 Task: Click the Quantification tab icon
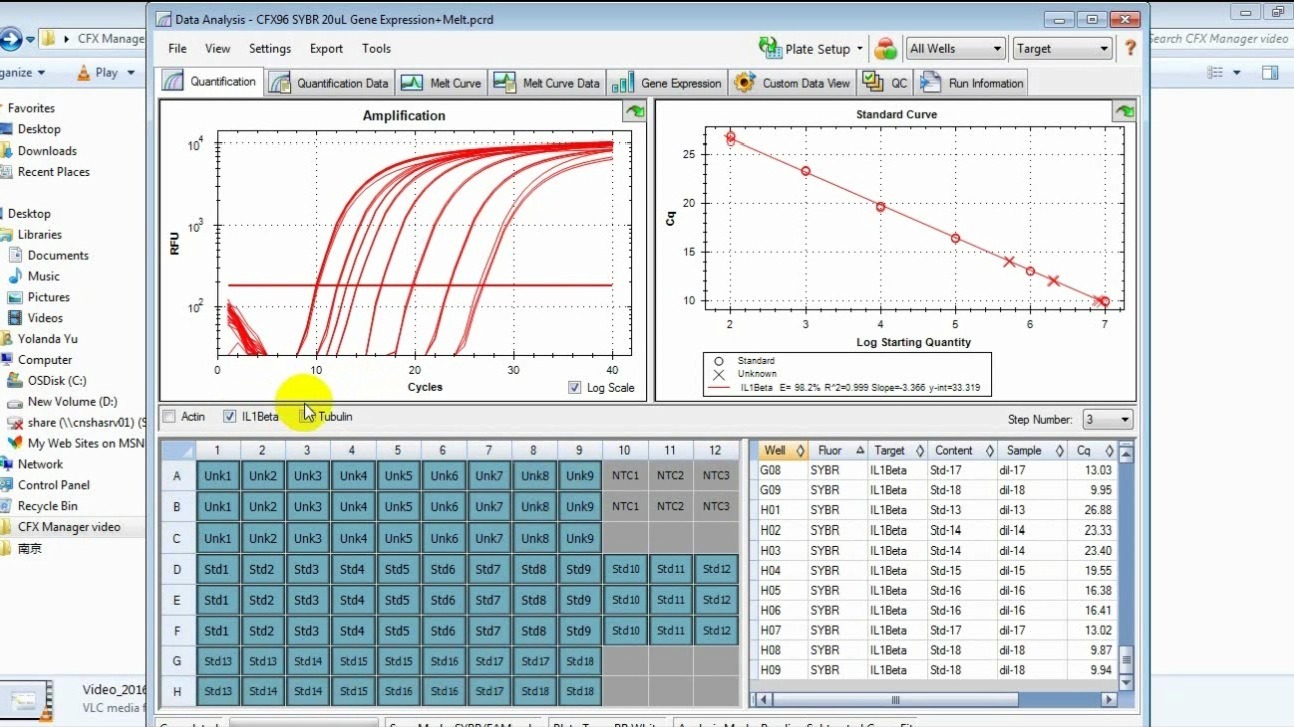pyautogui.click(x=174, y=82)
